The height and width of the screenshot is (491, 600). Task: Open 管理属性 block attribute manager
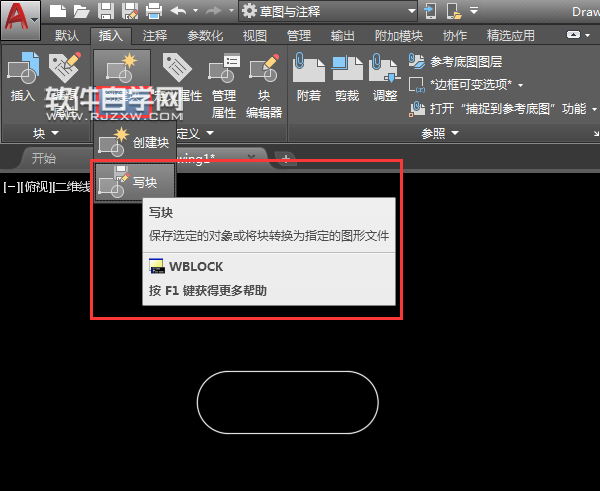tap(224, 86)
